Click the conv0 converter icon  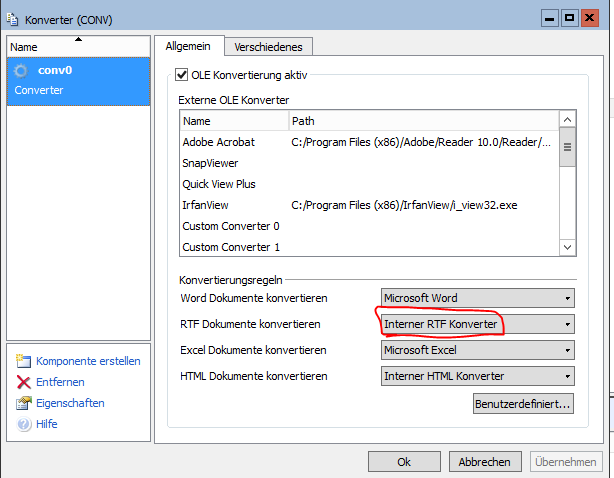point(23,71)
